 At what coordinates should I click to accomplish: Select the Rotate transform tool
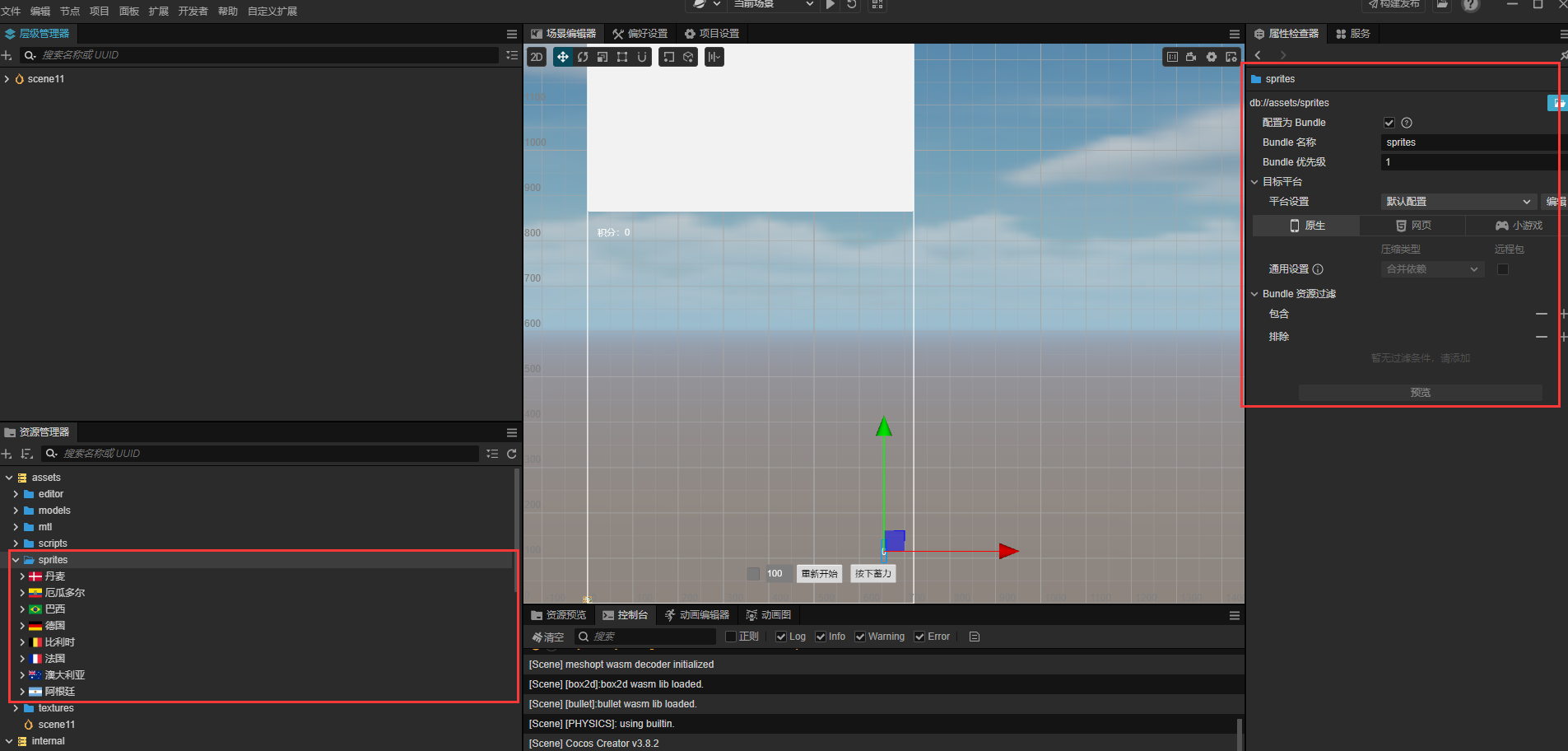(x=583, y=57)
